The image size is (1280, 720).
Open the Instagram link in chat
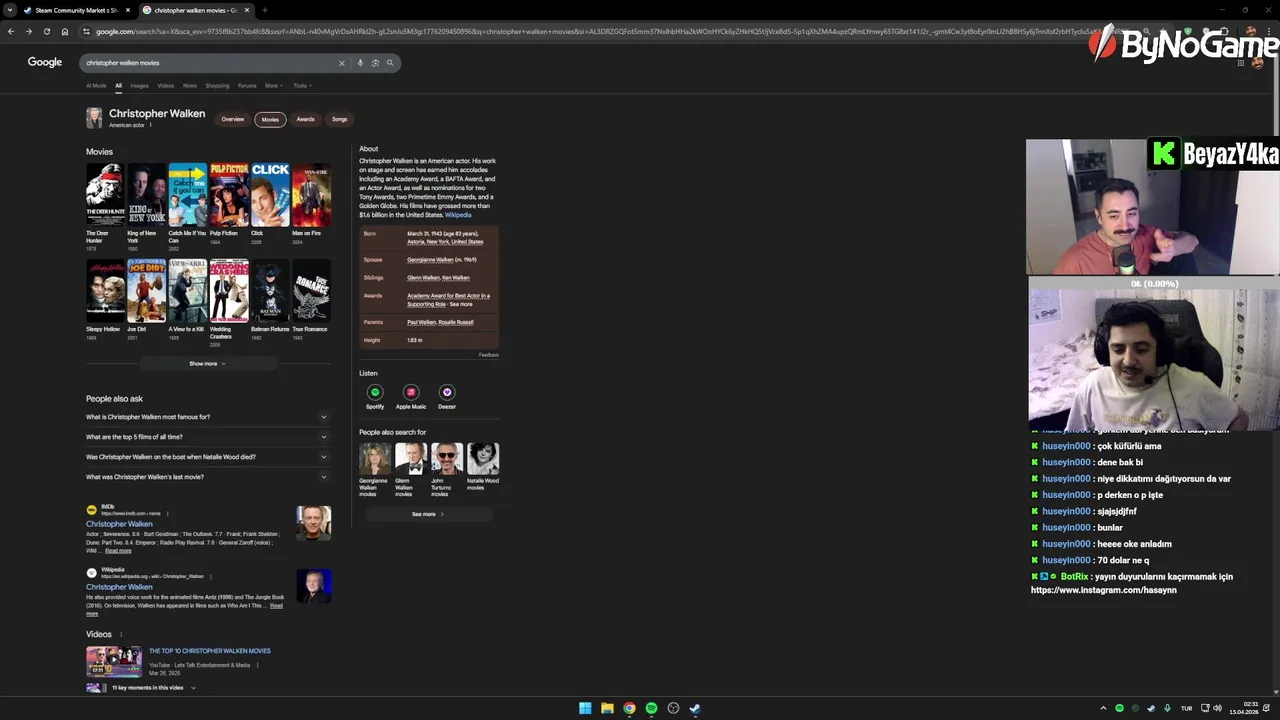(1103, 590)
